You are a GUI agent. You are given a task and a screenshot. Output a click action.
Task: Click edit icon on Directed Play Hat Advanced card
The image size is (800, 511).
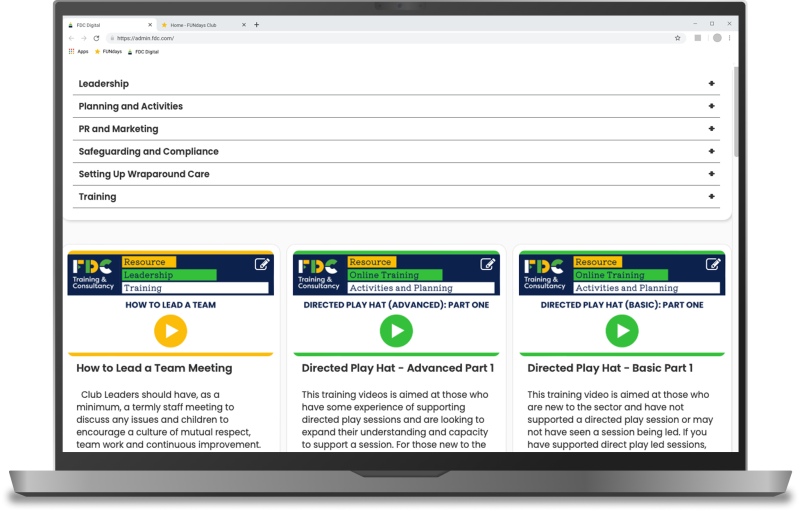[x=488, y=264]
